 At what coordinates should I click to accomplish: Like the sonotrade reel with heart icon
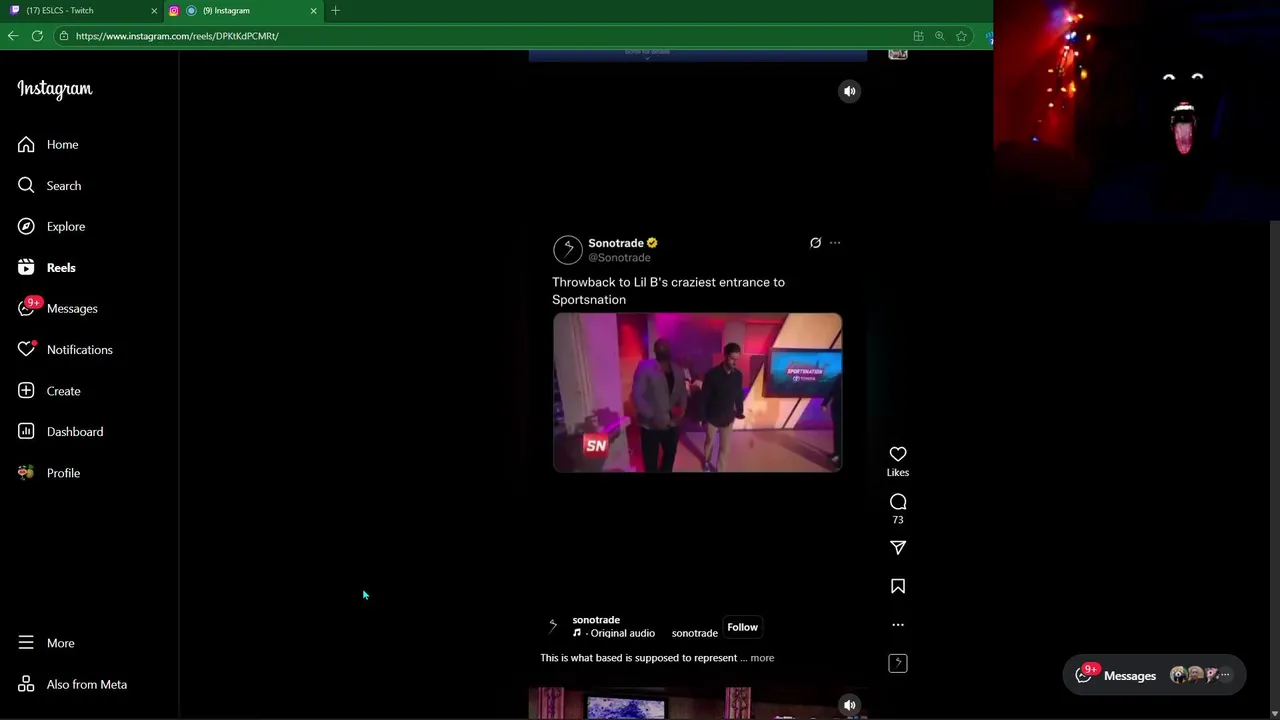click(898, 455)
